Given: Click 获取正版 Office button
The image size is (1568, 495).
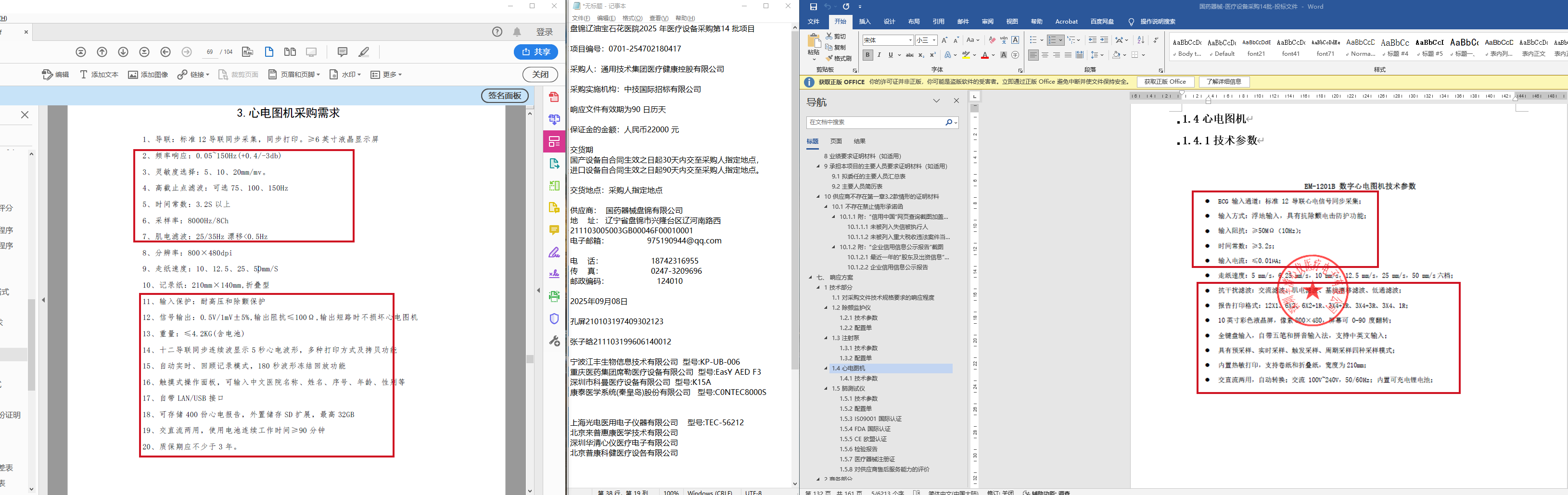Looking at the screenshot, I should pos(1165,82).
